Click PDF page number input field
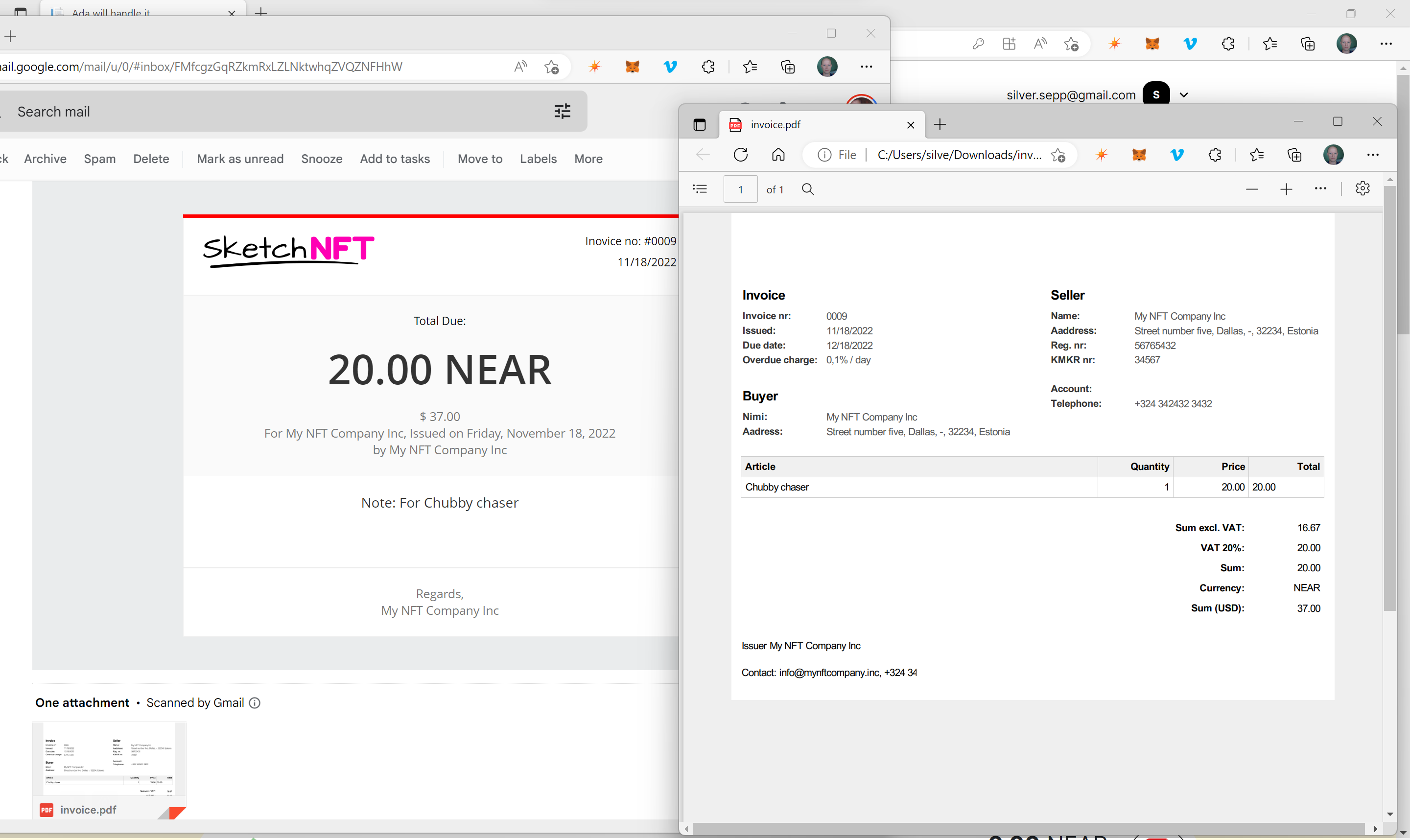The image size is (1410, 840). click(x=740, y=189)
